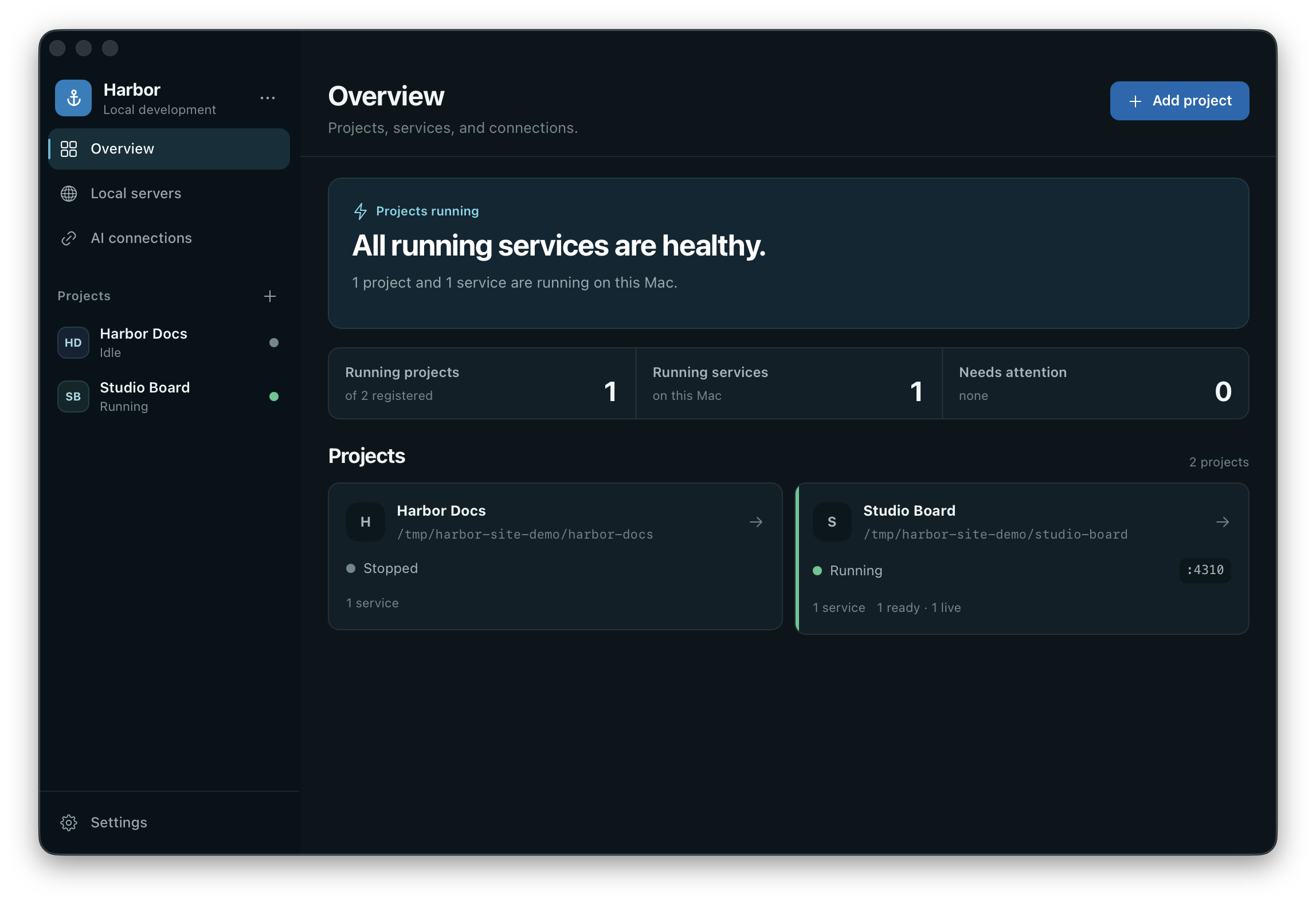Click the Projects sidebar section header
1316x903 pixels.
(84, 296)
